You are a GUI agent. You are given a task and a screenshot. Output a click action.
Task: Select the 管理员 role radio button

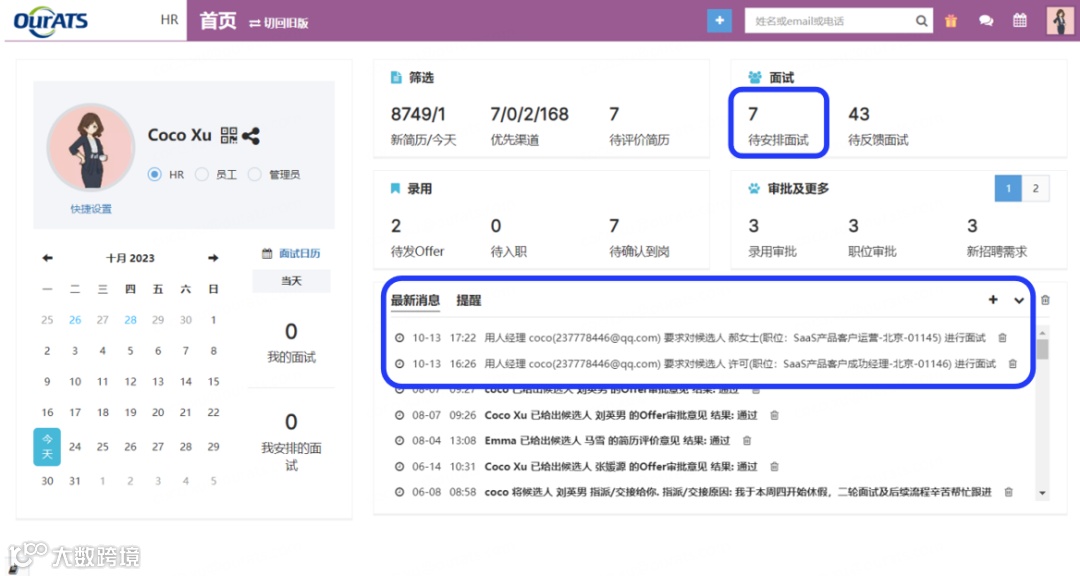click(254, 174)
